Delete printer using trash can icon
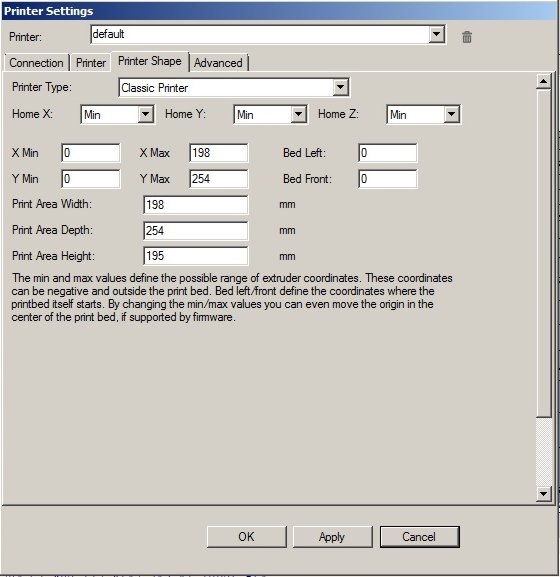560x577 pixels. [x=467, y=37]
